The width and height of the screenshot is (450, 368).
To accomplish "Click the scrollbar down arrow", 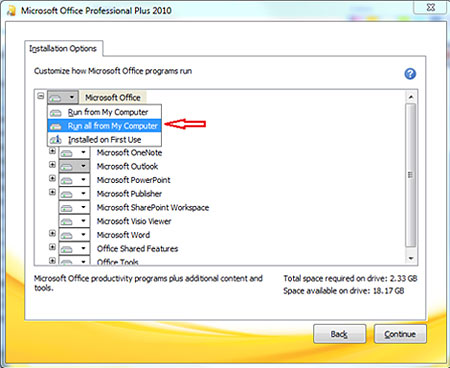I will [411, 258].
